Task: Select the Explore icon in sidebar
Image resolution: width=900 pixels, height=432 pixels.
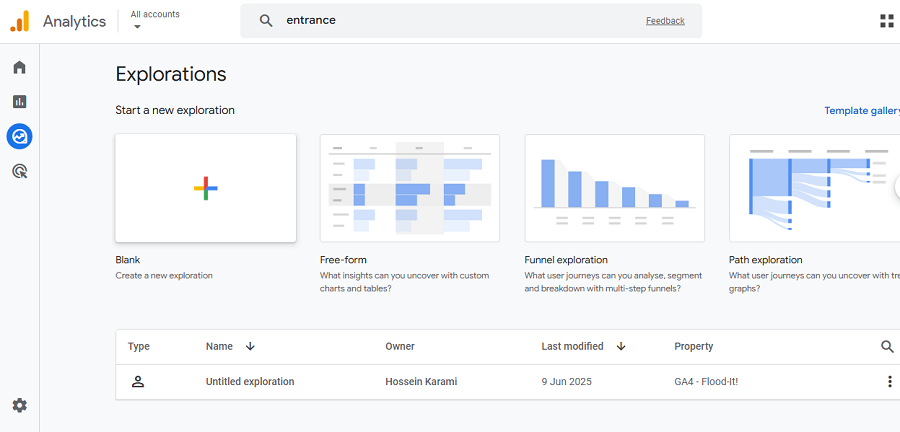Action: point(19,136)
